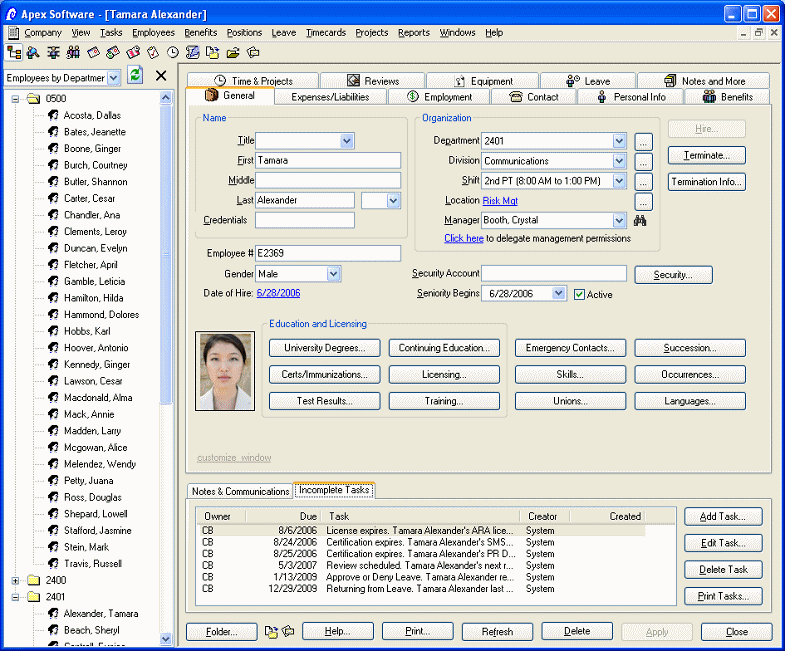
Task: Open the Employees by Department view dropdown
Action: pos(113,77)
